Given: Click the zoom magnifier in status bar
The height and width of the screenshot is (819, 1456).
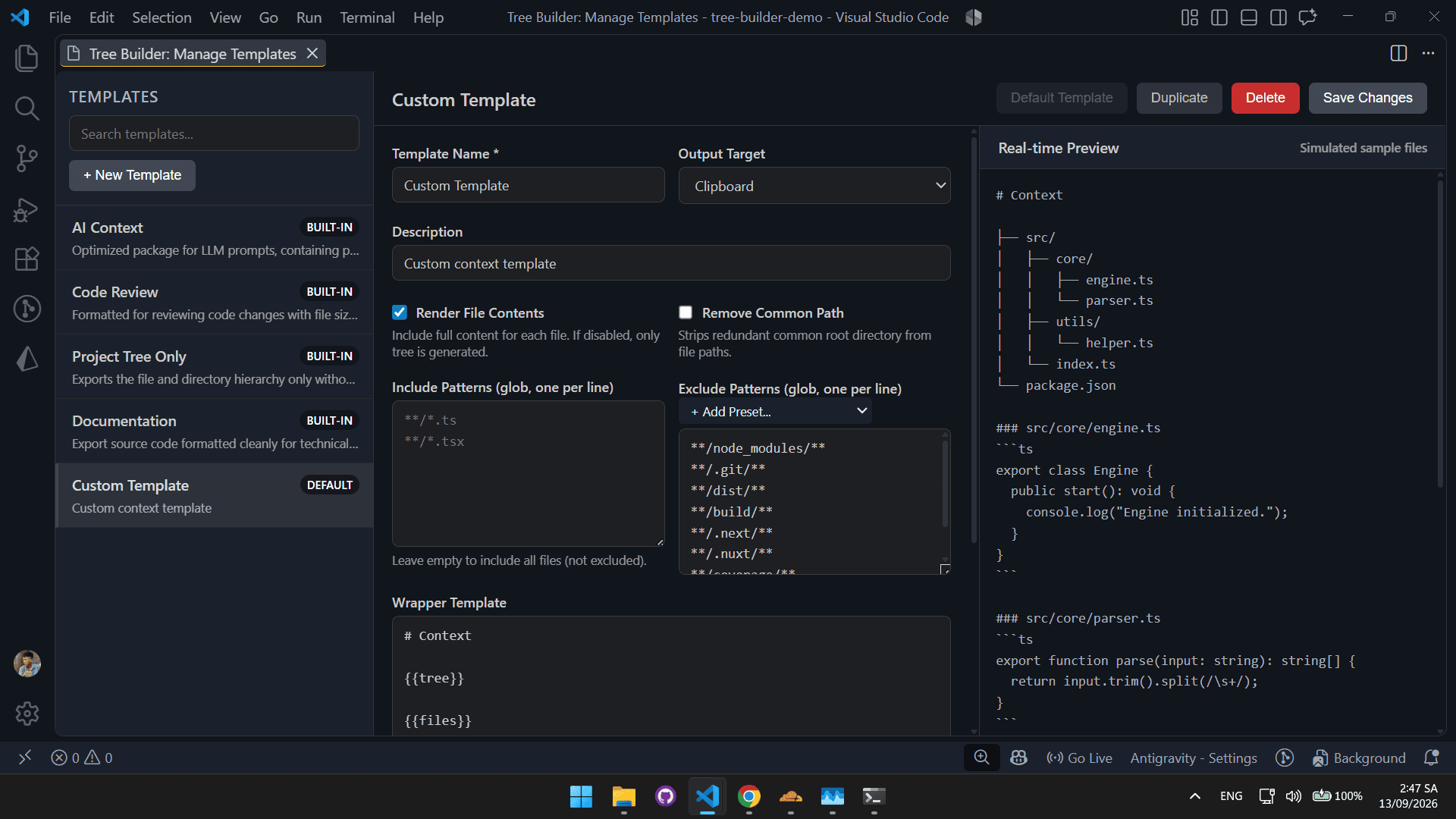Looking at the screenshot, I should click(x=981, y=758).
